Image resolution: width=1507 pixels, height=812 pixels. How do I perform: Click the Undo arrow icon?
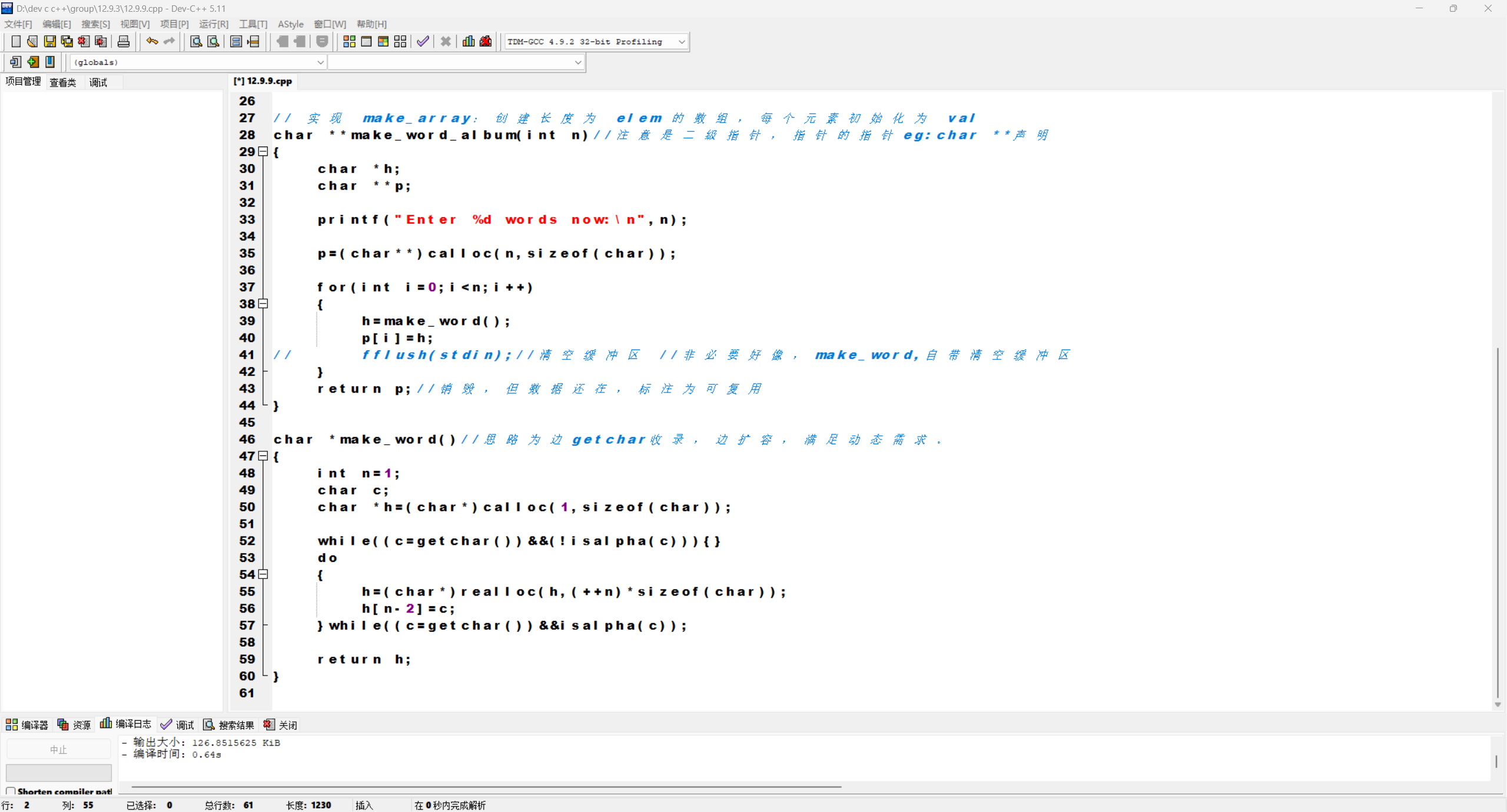[x=152, y=41]
